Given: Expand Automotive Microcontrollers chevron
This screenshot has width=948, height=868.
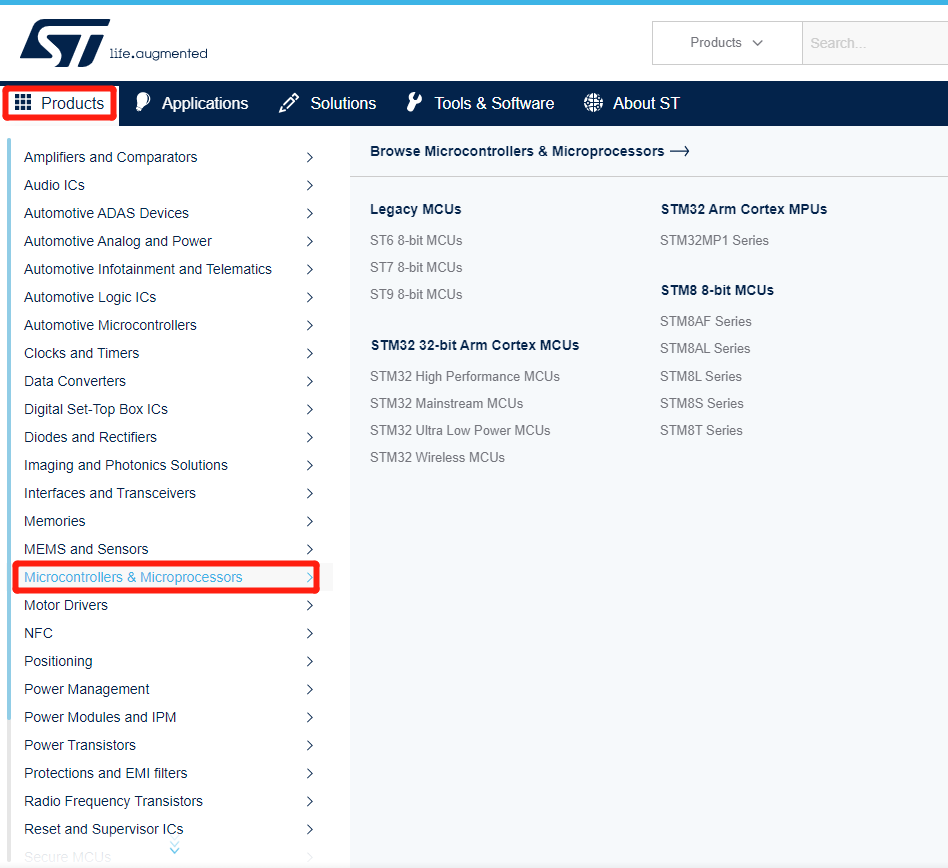Looking at the screenshot, I should (310, 325).
